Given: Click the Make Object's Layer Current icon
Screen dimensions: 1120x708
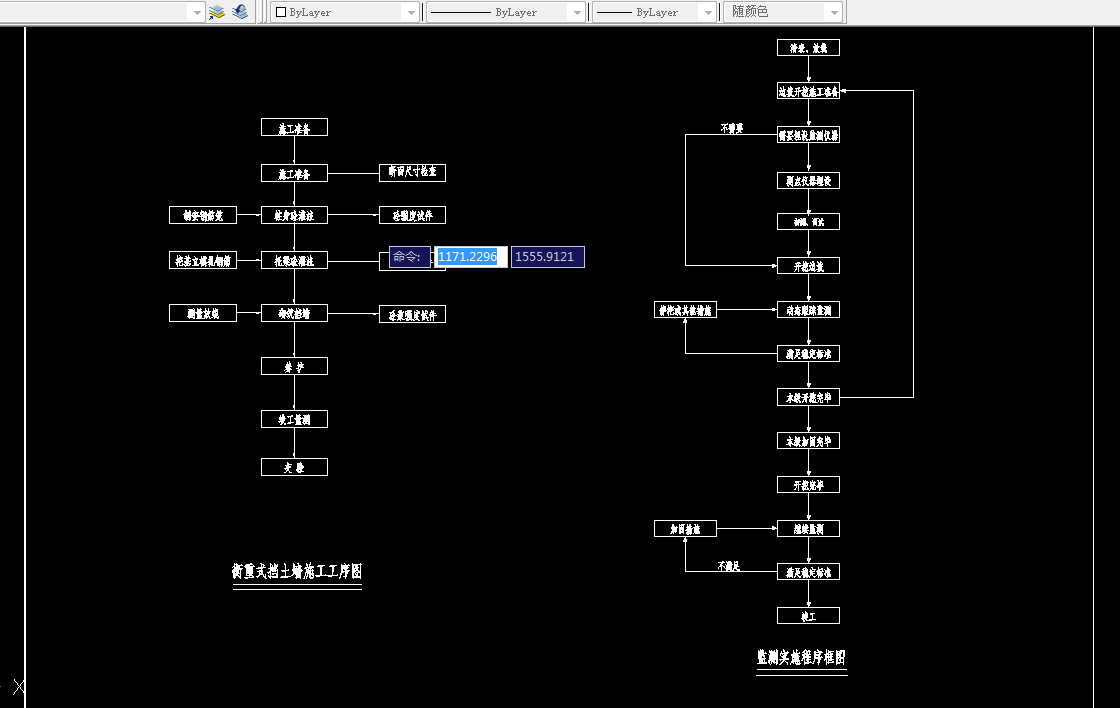Looking at the screenshot, I should pyautogui.click(x=216, y=11).
